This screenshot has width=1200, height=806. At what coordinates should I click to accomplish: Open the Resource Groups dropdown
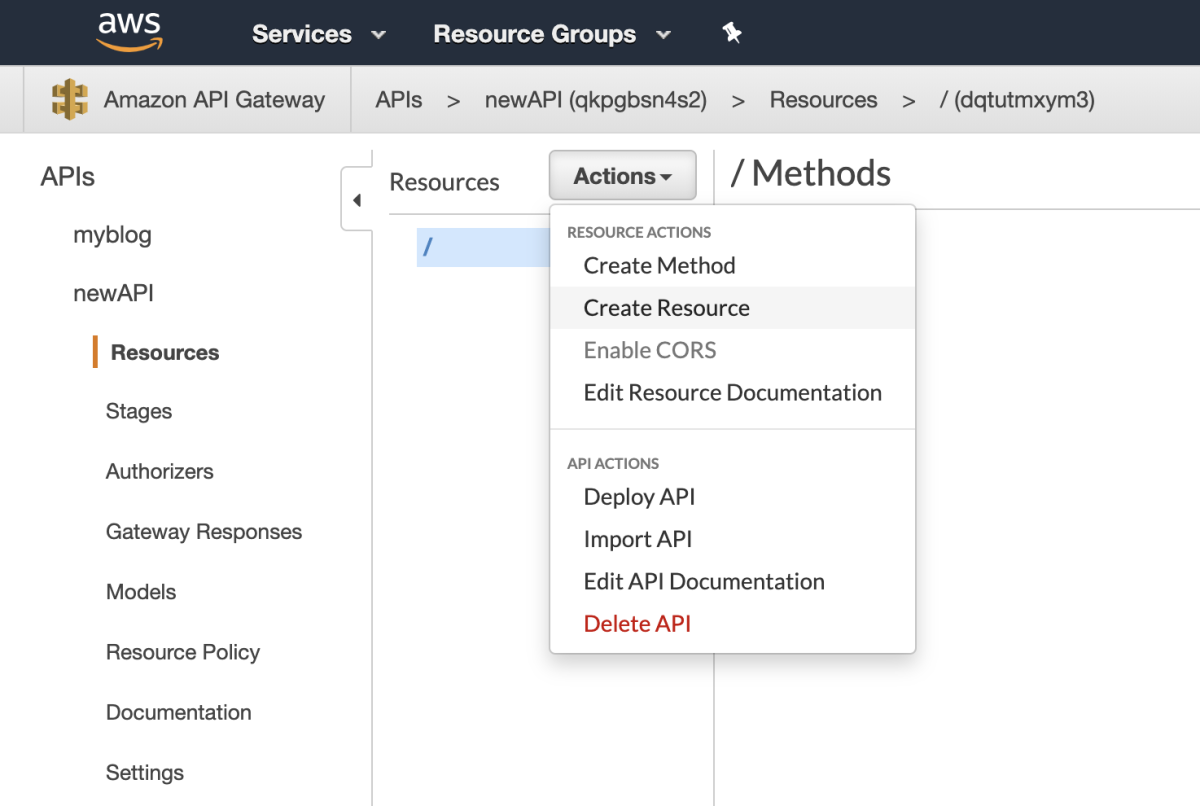(x=552, y=34)
